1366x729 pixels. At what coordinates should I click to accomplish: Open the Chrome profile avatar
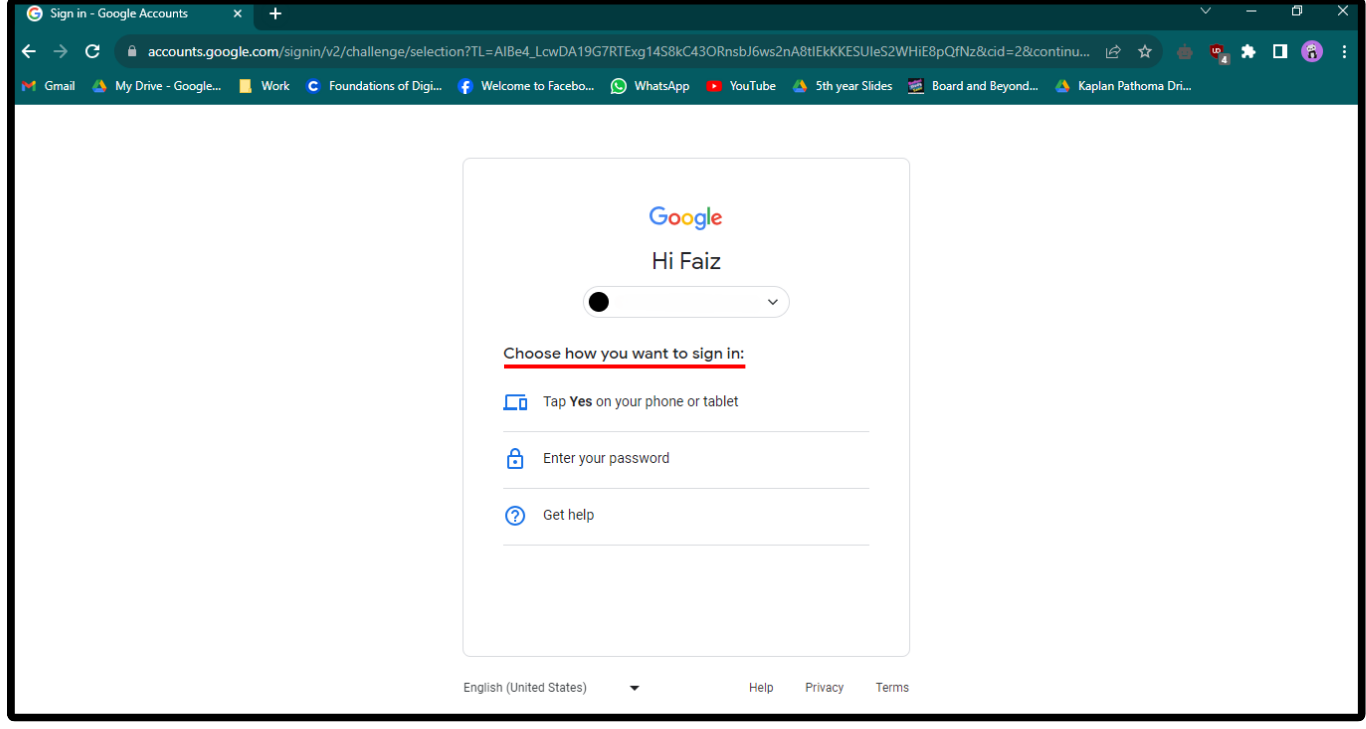click(1312, 52)
